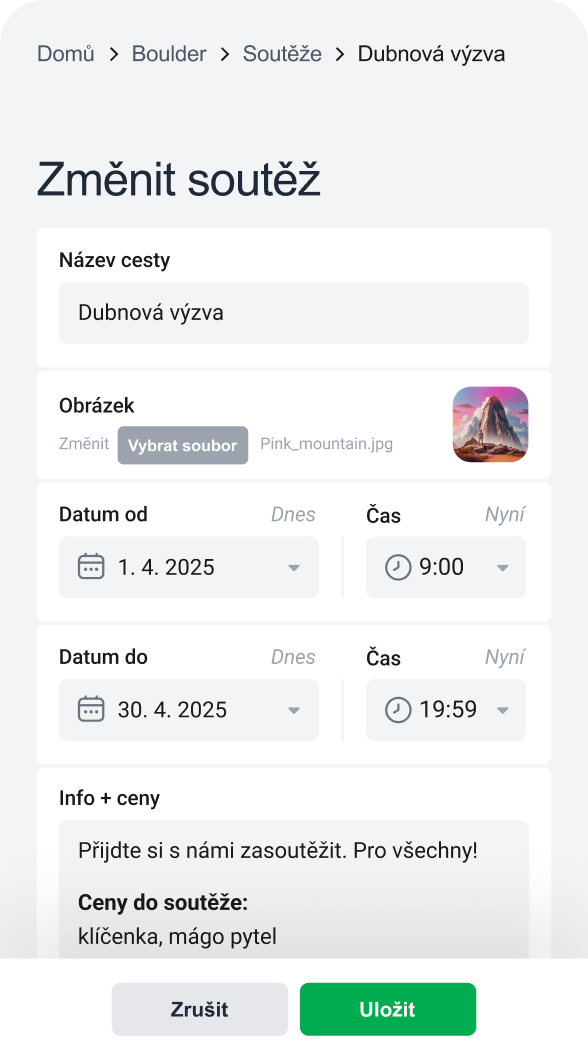The image size is (588, 1060).
Task: Set end date to Dnes
Action: point(293,657)
